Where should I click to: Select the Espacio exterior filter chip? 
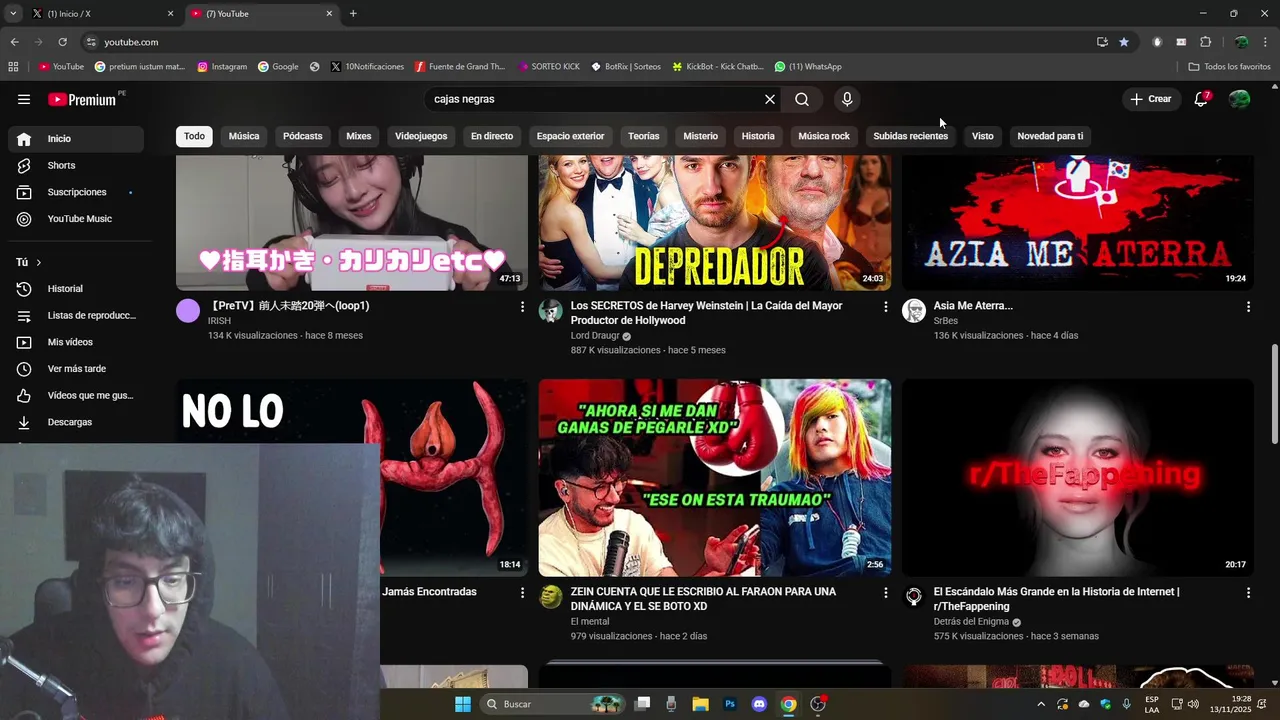coord(570,136)
